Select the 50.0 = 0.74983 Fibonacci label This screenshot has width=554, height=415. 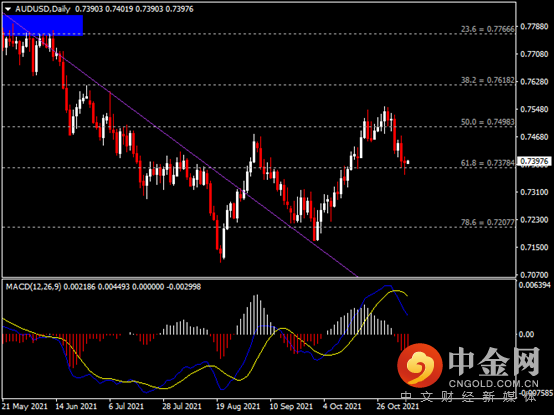coord(488,122)
